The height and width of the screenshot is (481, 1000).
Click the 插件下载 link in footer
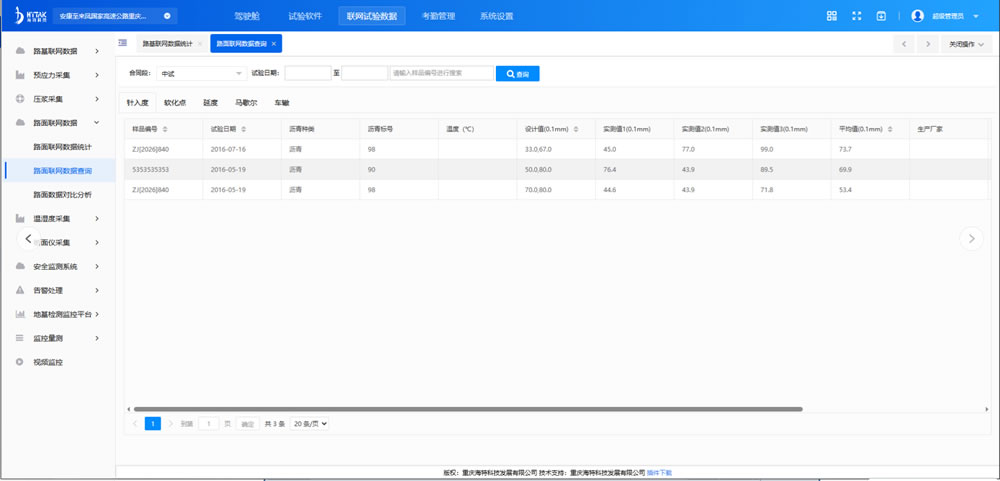point(659,472)
